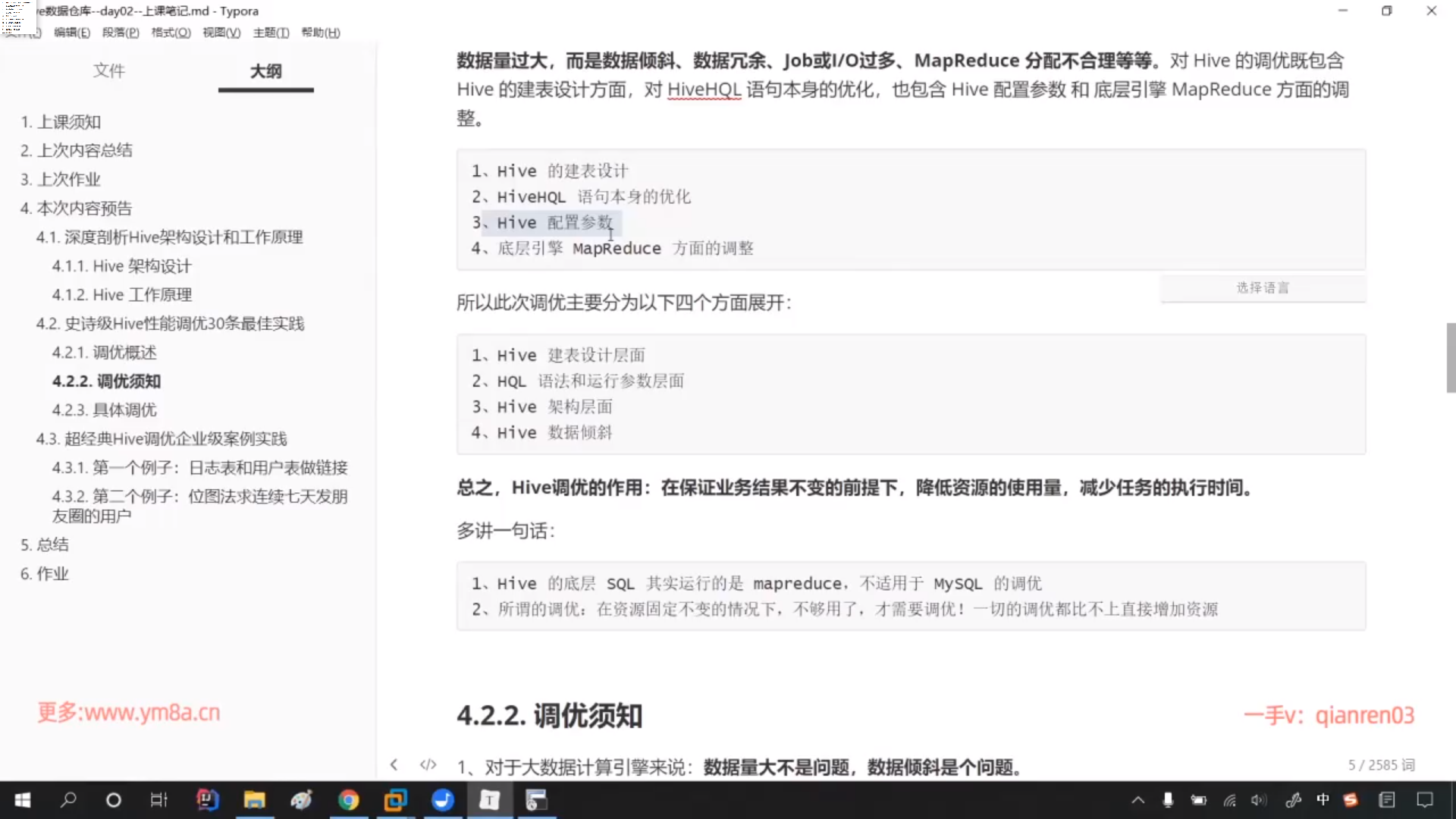
Task: Click Typora taskbar icon
Action: pos(489,800)
